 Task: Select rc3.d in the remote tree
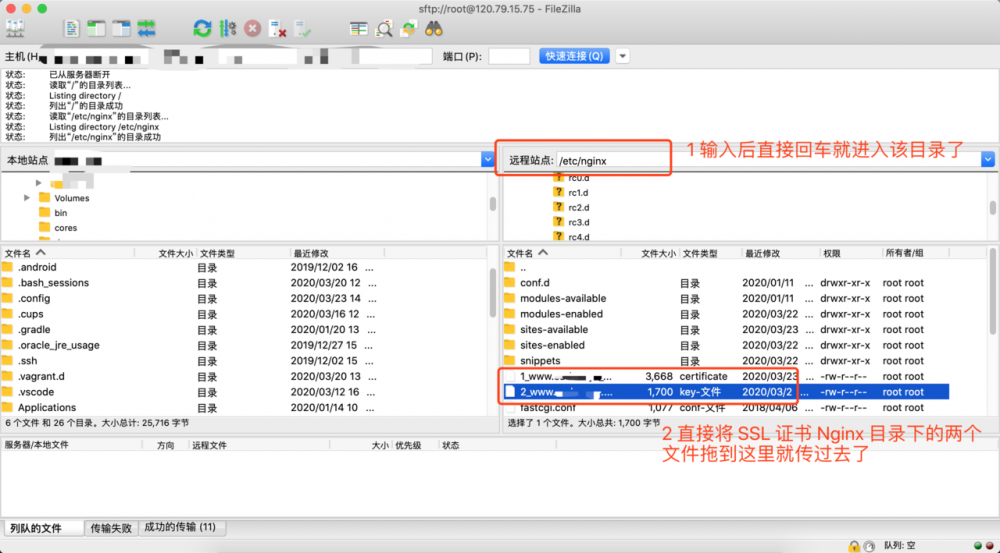click(x=571, y=222)
